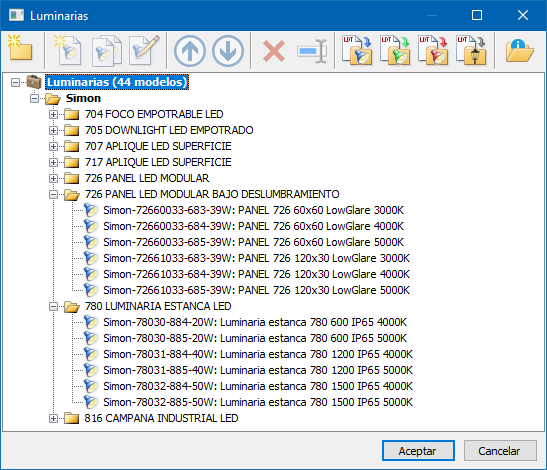Collapse 726 PANEL LED MODULAR BAJO DESLUMBRAMIENTO

coord(53,194)
